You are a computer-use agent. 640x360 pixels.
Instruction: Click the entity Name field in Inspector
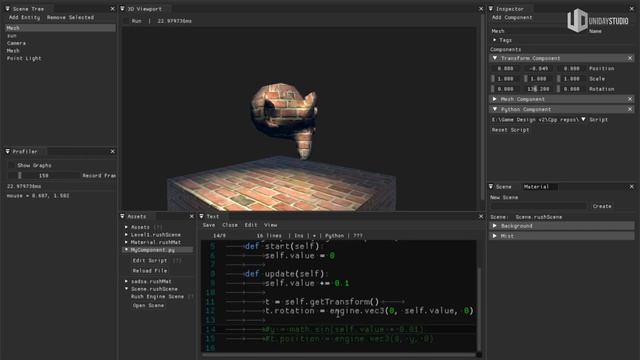click(538, 31)
